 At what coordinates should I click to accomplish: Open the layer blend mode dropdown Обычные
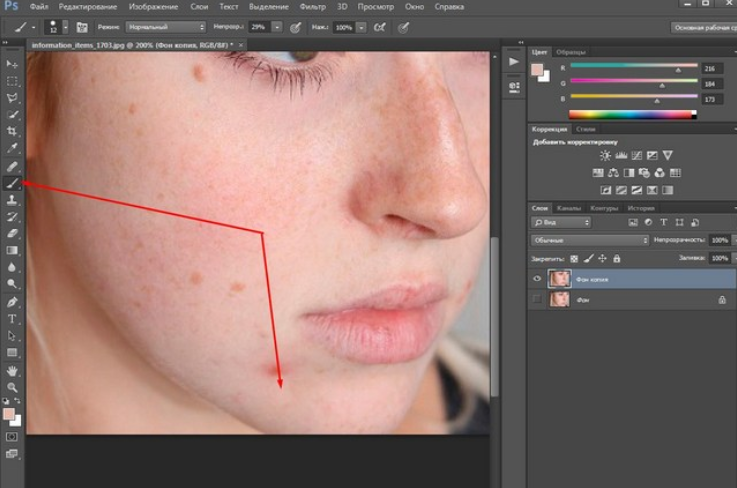tap(590, 240)
